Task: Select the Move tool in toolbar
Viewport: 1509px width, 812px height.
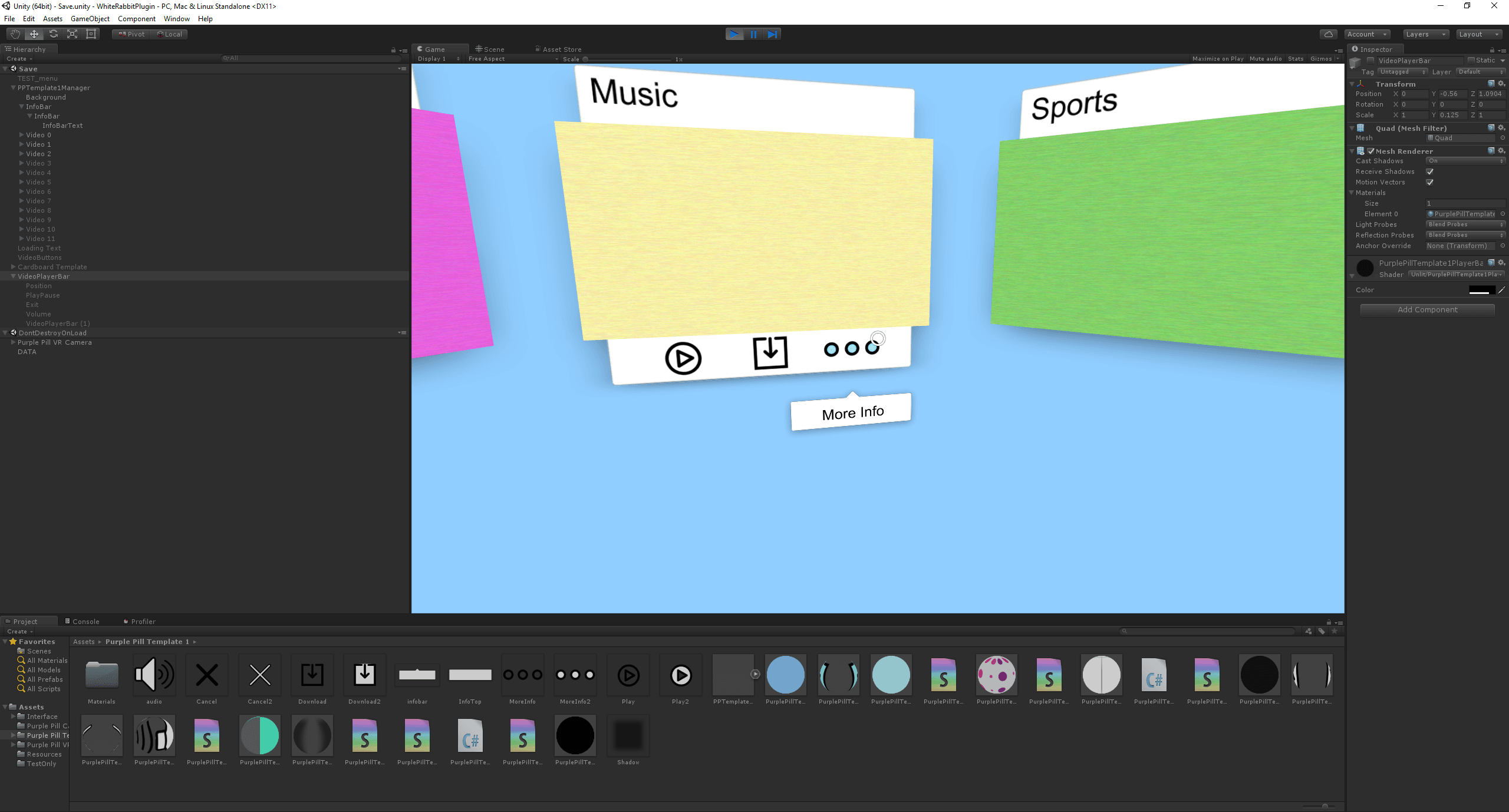Action: point(34,34)
